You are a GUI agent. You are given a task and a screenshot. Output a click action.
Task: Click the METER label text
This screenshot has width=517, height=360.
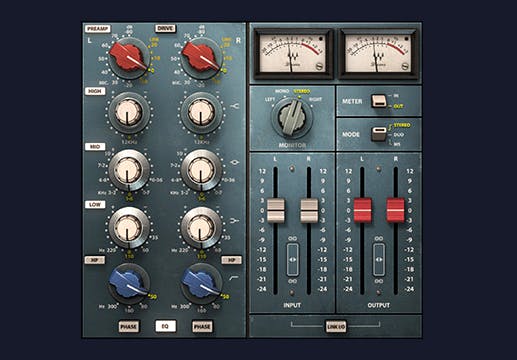coord(352,101)
